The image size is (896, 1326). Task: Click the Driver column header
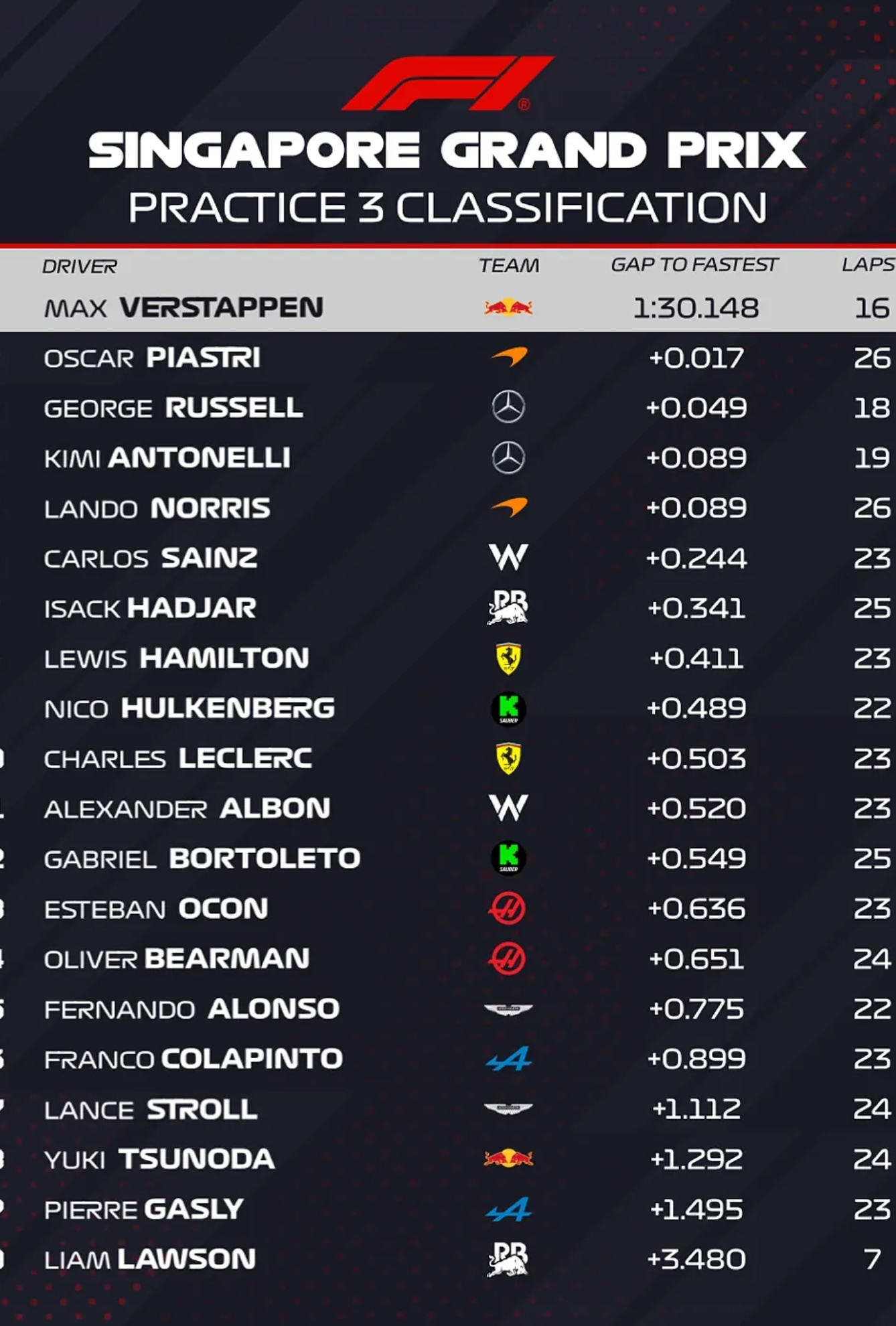pos(80,267)
